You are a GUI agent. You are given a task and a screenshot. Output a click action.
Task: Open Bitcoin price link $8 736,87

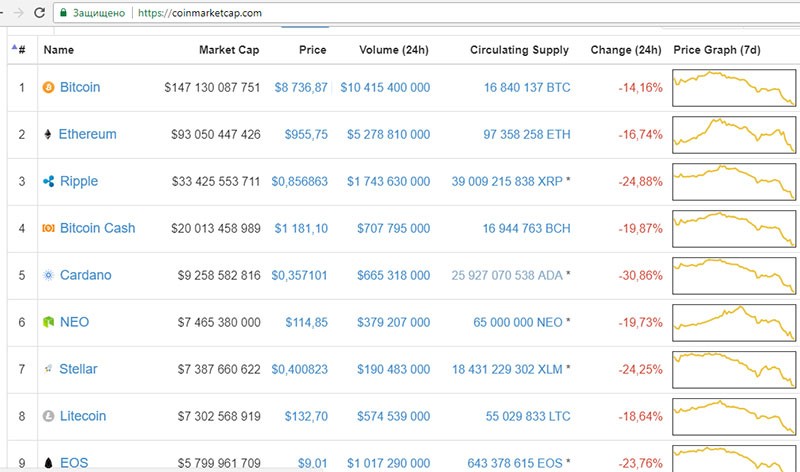[x=301, y=87]
